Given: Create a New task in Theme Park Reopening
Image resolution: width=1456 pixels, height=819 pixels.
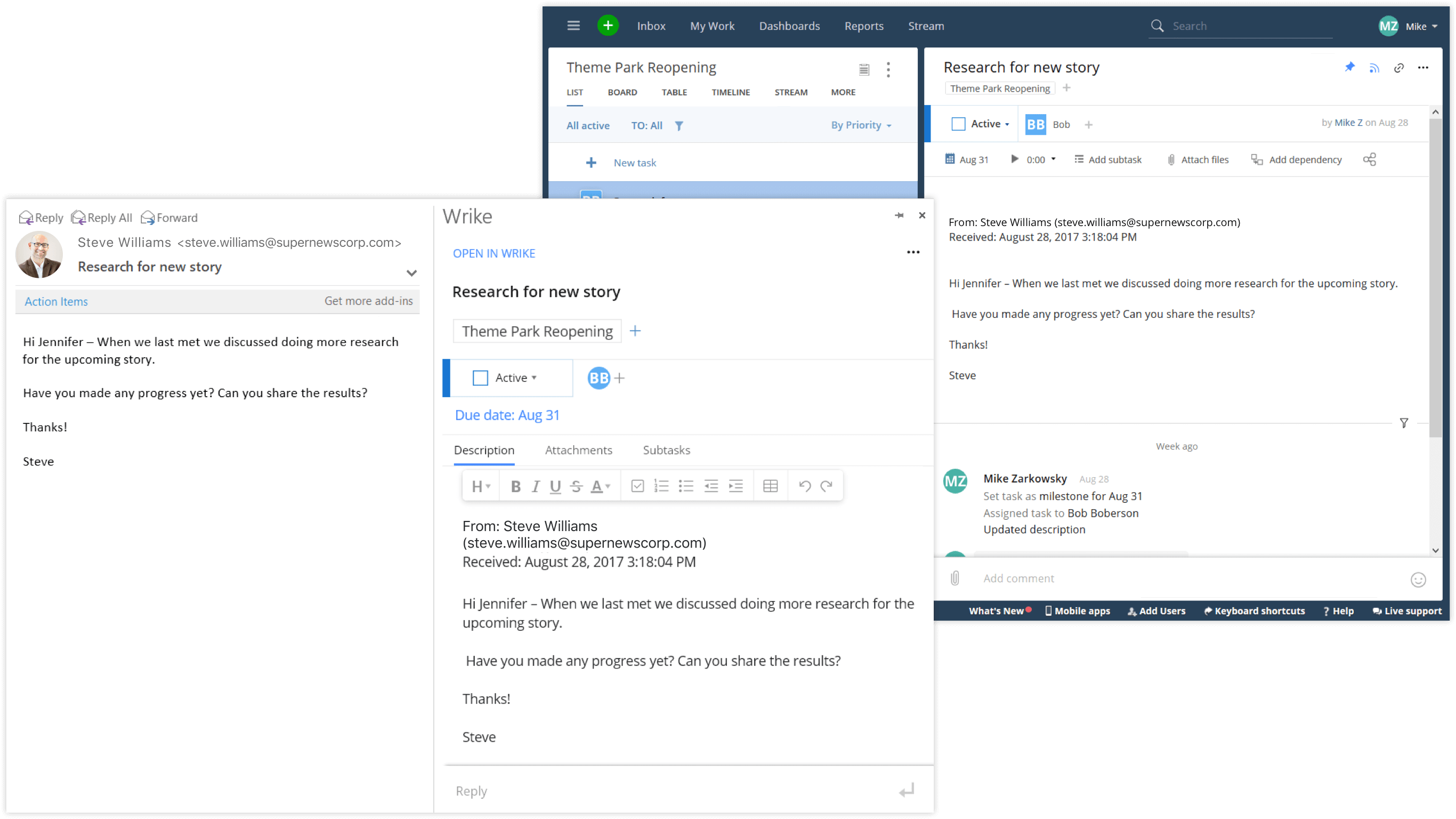Looking at the screenshot, I should pyautogui.click(x=634, y=162).
